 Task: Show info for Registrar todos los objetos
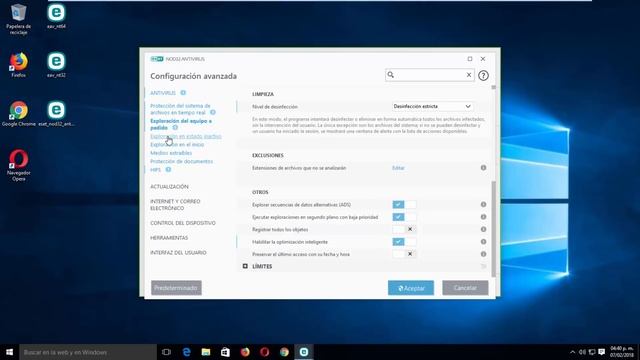click(x=483, y=229)
